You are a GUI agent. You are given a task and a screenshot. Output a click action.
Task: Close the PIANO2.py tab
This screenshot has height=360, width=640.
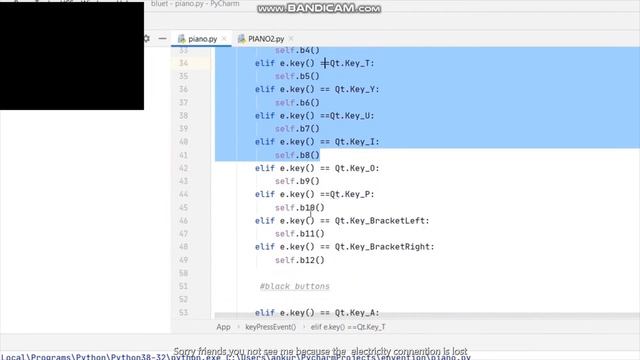pos(291,39)
